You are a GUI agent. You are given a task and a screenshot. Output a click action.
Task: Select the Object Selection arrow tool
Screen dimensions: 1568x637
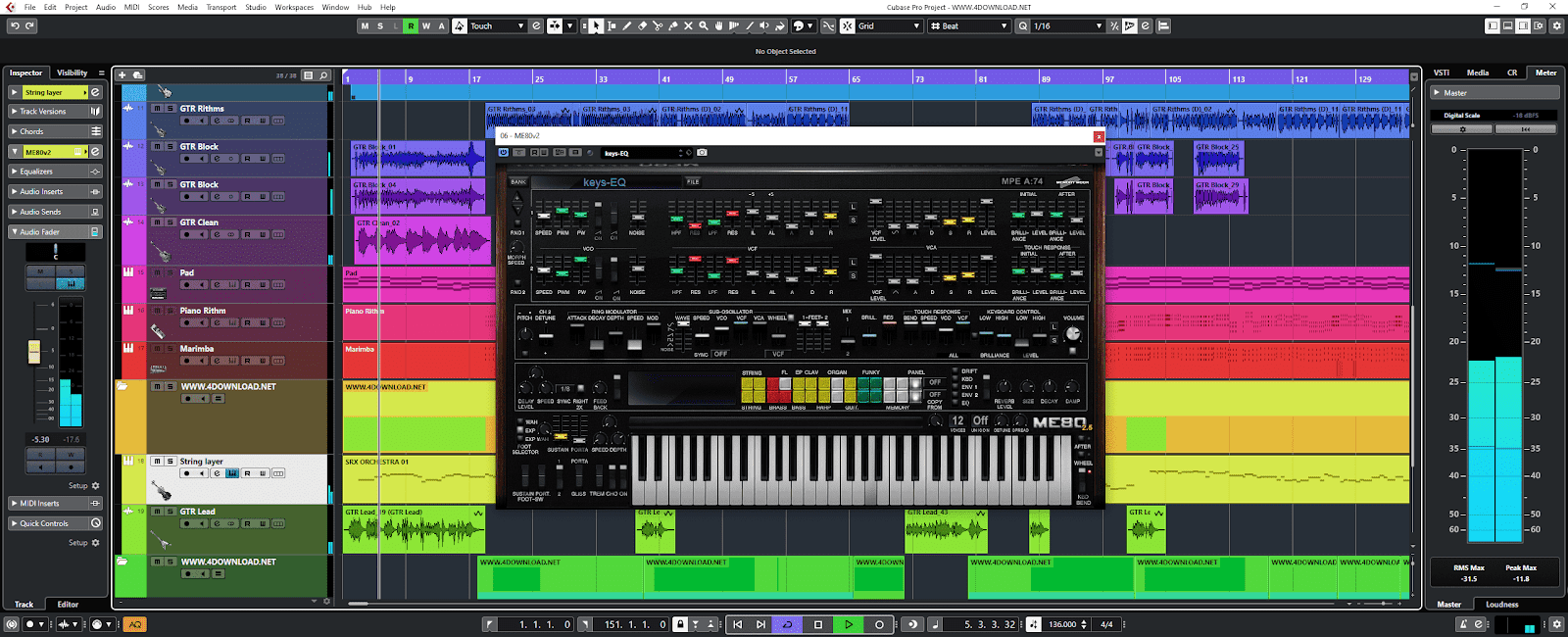point(597,25)
